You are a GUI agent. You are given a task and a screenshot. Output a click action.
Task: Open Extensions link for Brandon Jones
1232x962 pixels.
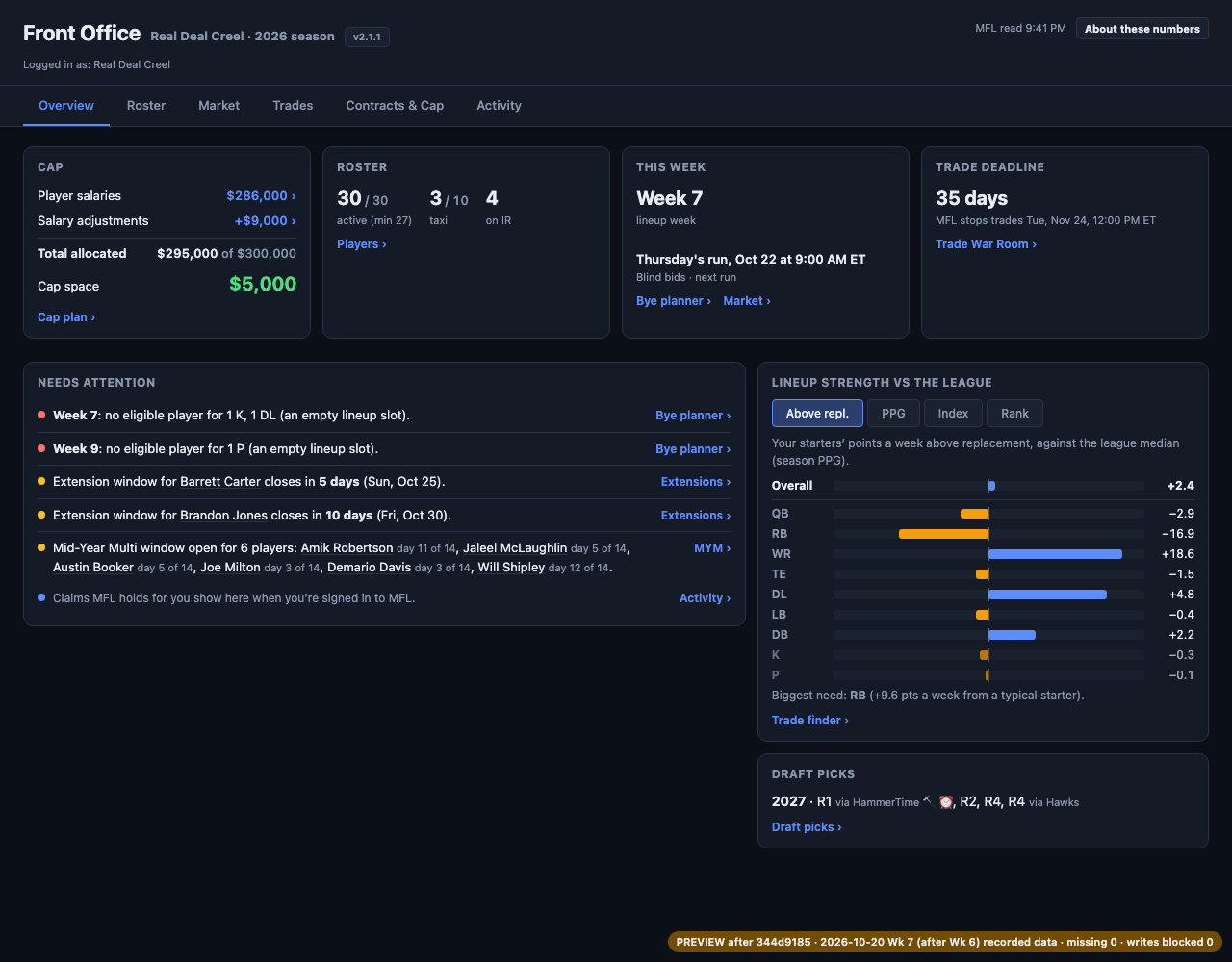click(696, 516)
